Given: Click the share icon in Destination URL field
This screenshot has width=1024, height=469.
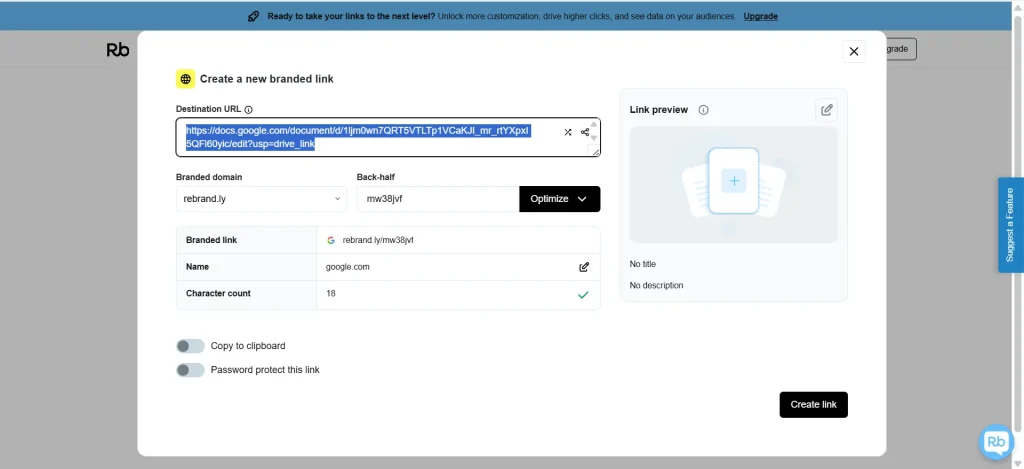Looking at the screenshot, I should [x=584, y=132].
